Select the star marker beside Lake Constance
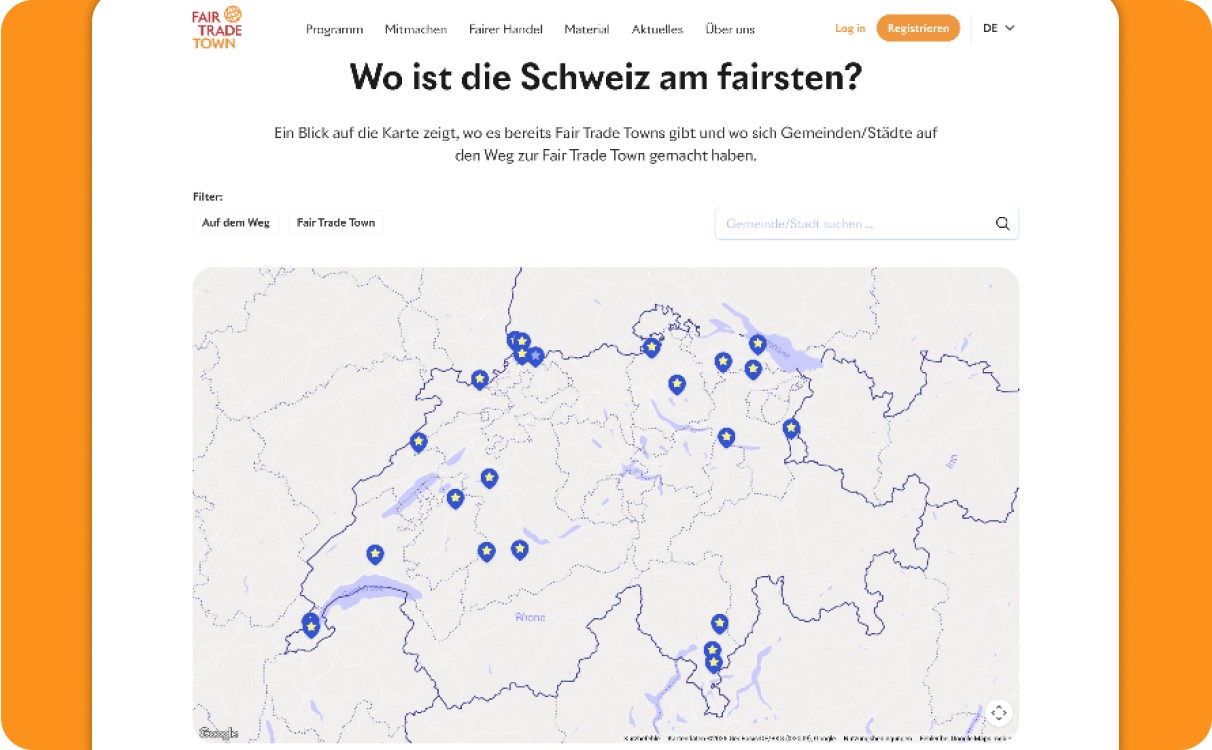The height and width of the screenshot is (750, 1212). [x=758, y=344]
